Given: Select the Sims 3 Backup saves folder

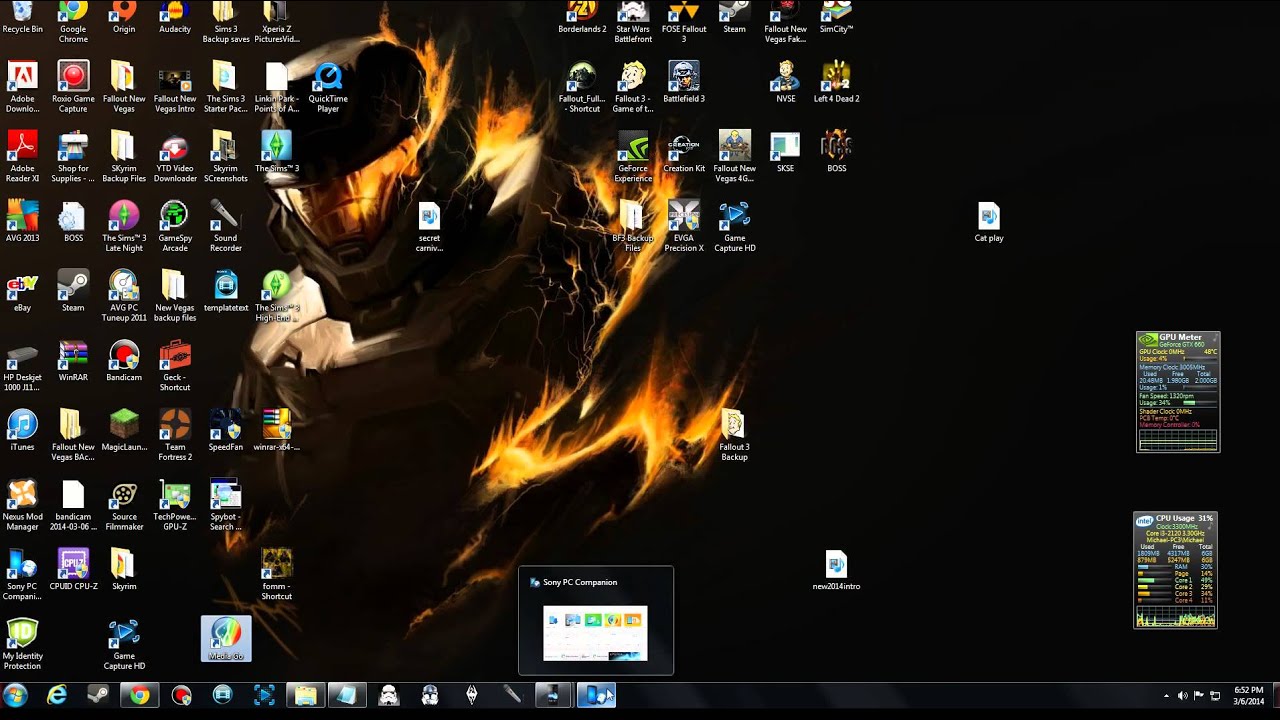Looking at the screenshot, I should [226, 22].
